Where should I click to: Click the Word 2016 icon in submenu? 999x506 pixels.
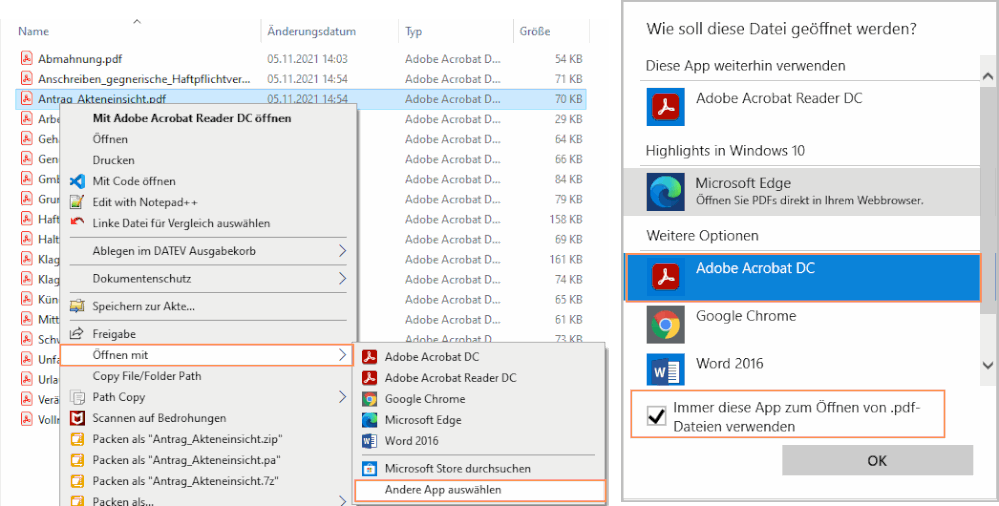370,440
